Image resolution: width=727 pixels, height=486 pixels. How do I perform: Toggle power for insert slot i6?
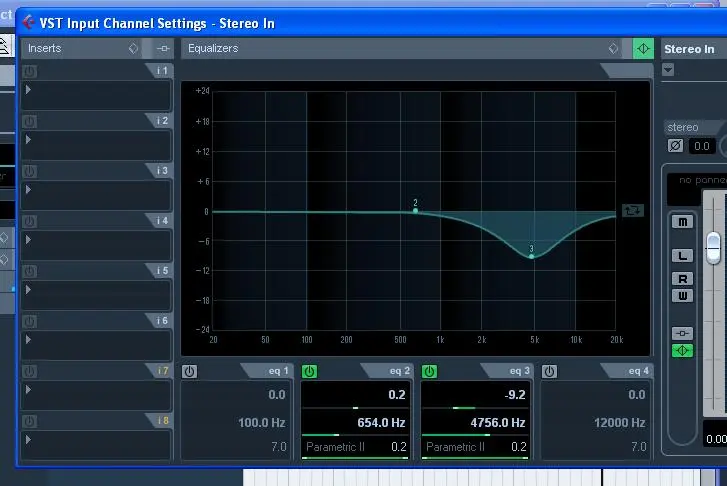30,321
